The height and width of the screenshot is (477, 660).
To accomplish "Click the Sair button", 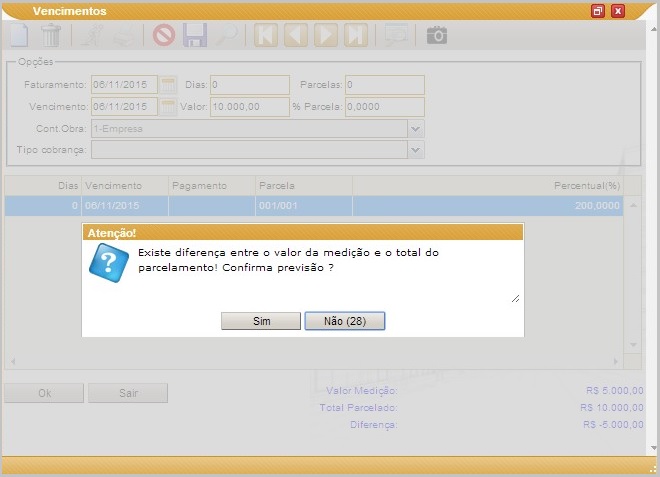I will (128, 393).
